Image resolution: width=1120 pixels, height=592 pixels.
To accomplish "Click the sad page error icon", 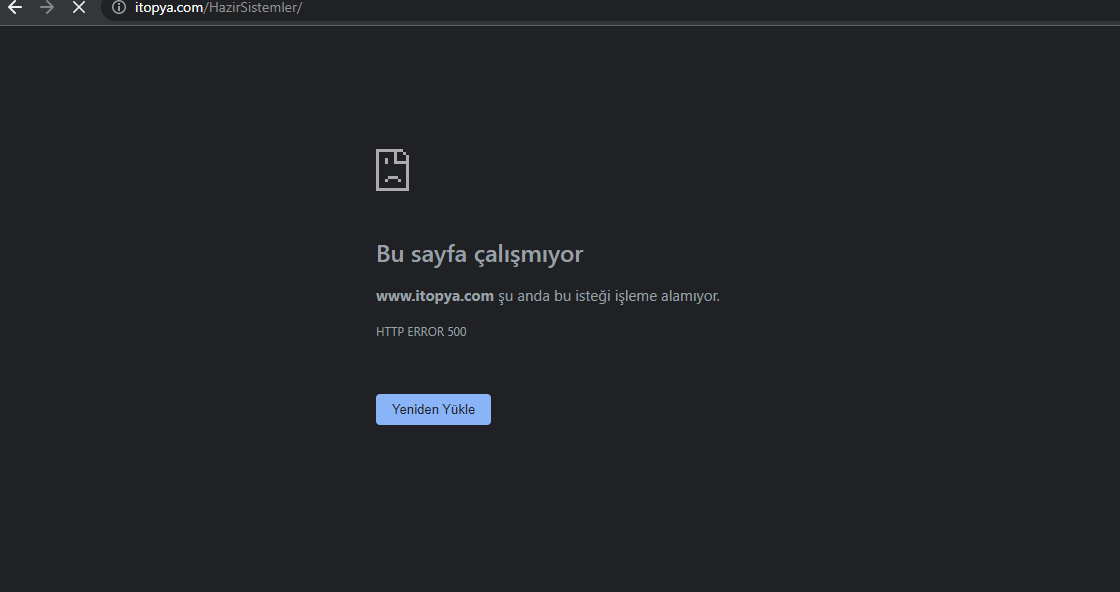I will pyautogui.click(x=392, y=170).
